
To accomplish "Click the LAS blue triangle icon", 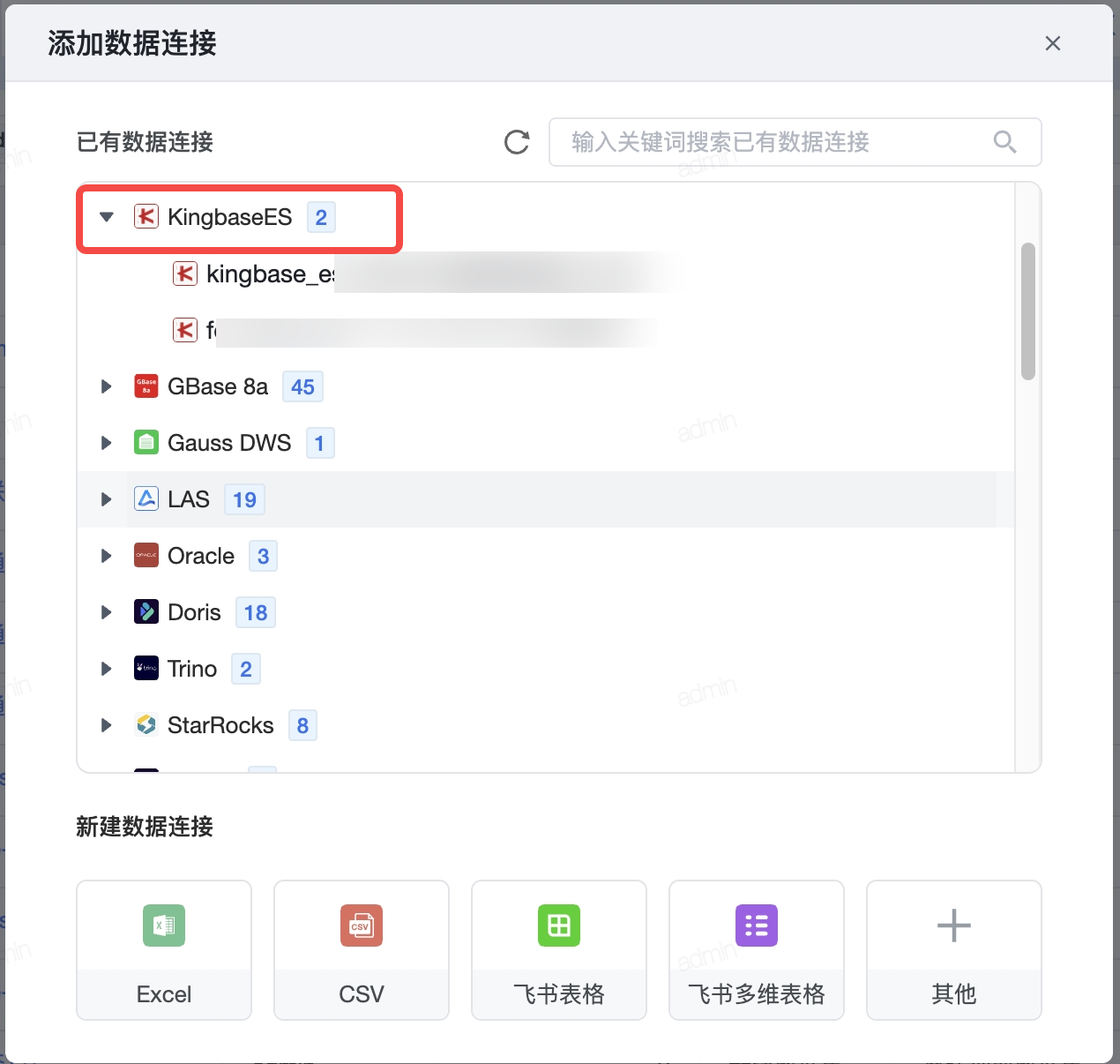I will [x=146, y=499].
